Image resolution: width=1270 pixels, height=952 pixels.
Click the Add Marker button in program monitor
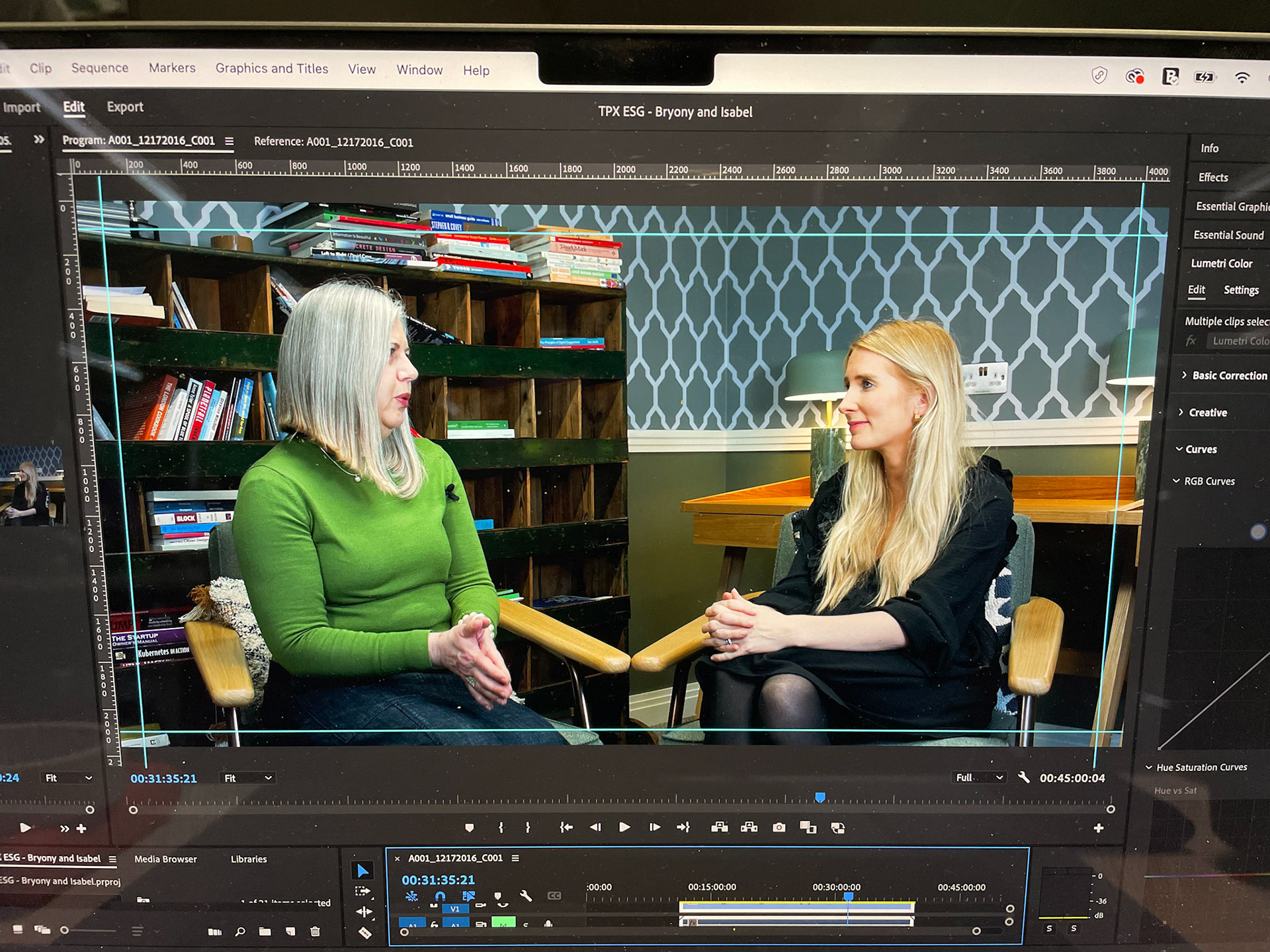(470, 828)
